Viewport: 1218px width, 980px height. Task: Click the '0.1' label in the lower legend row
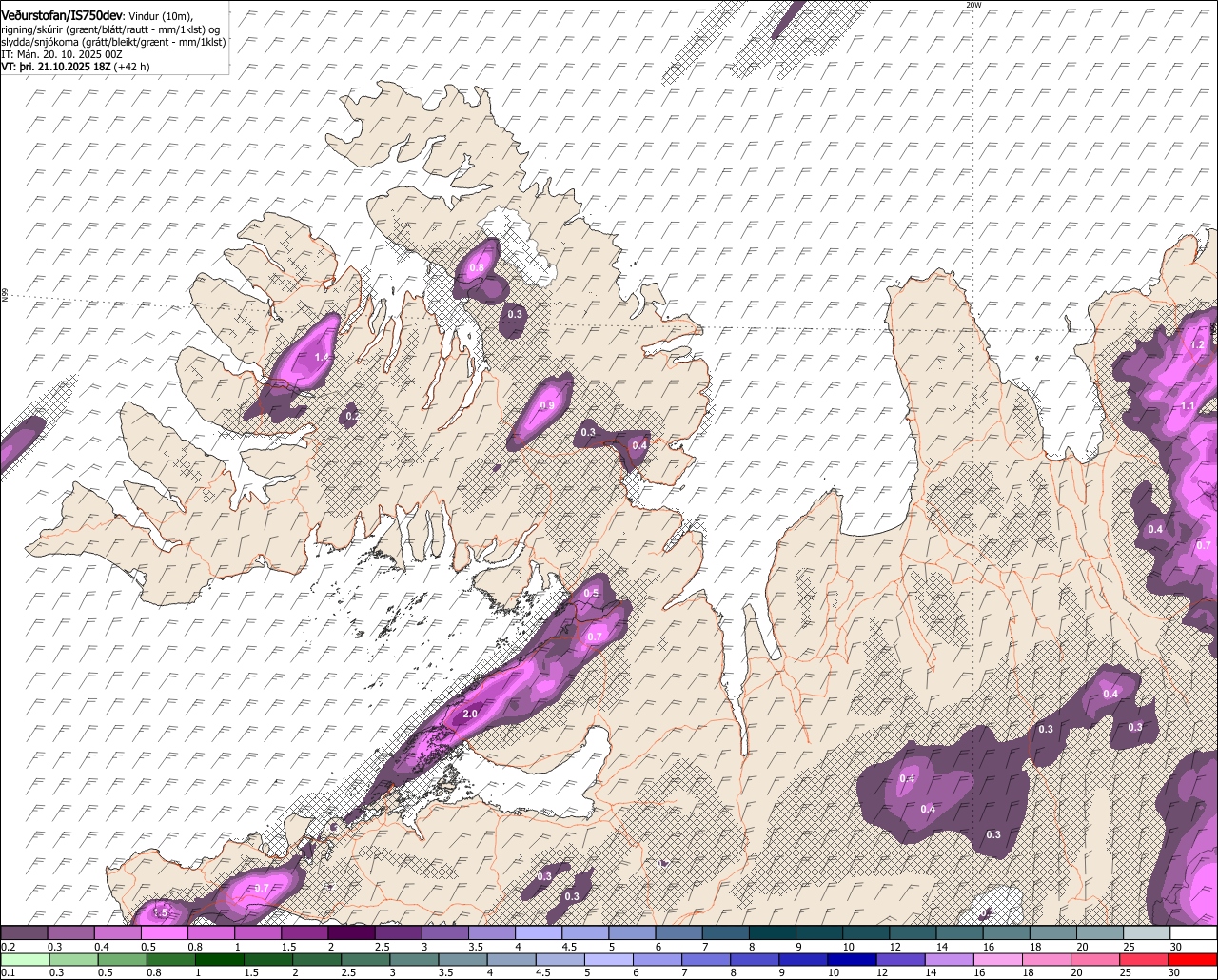(8, 972)
